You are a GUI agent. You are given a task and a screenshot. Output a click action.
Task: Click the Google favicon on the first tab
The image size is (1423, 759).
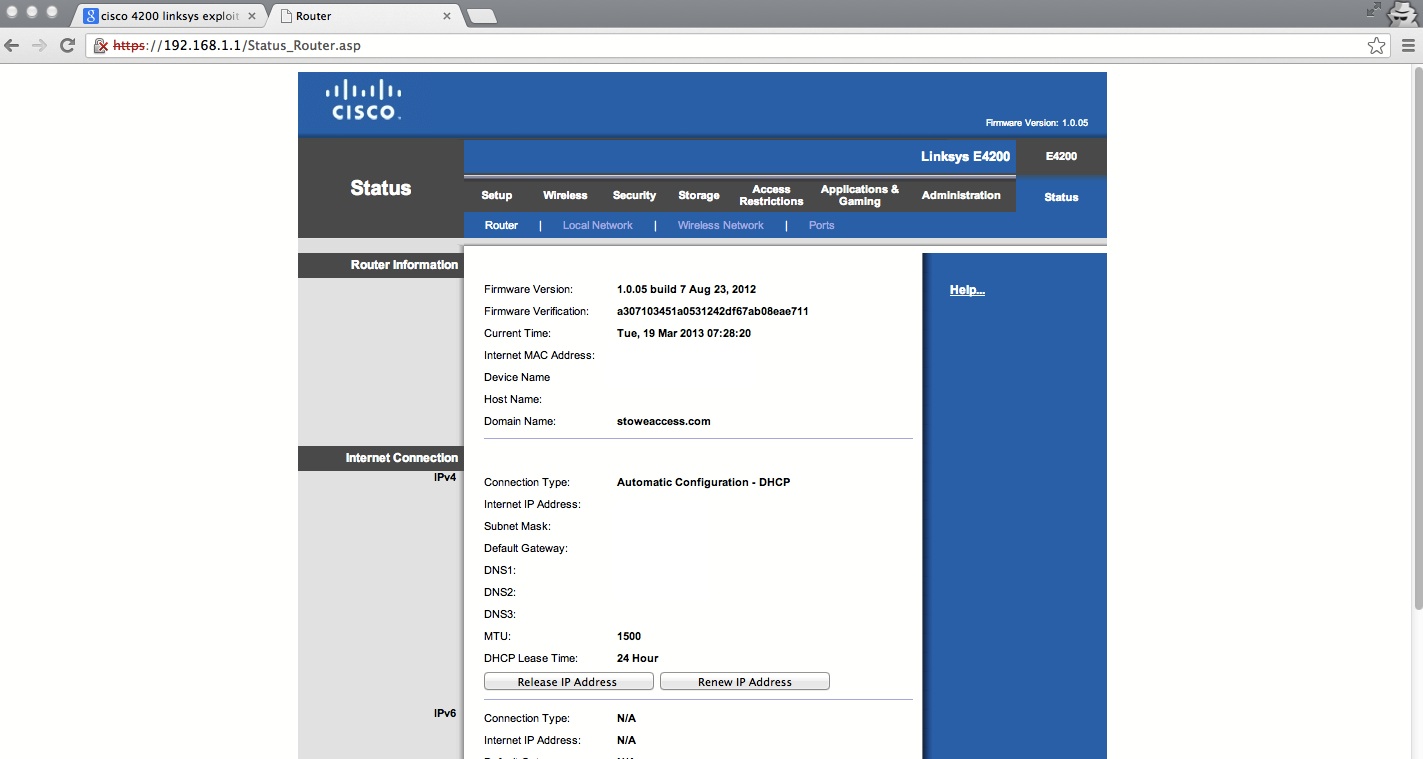point(91,16)
